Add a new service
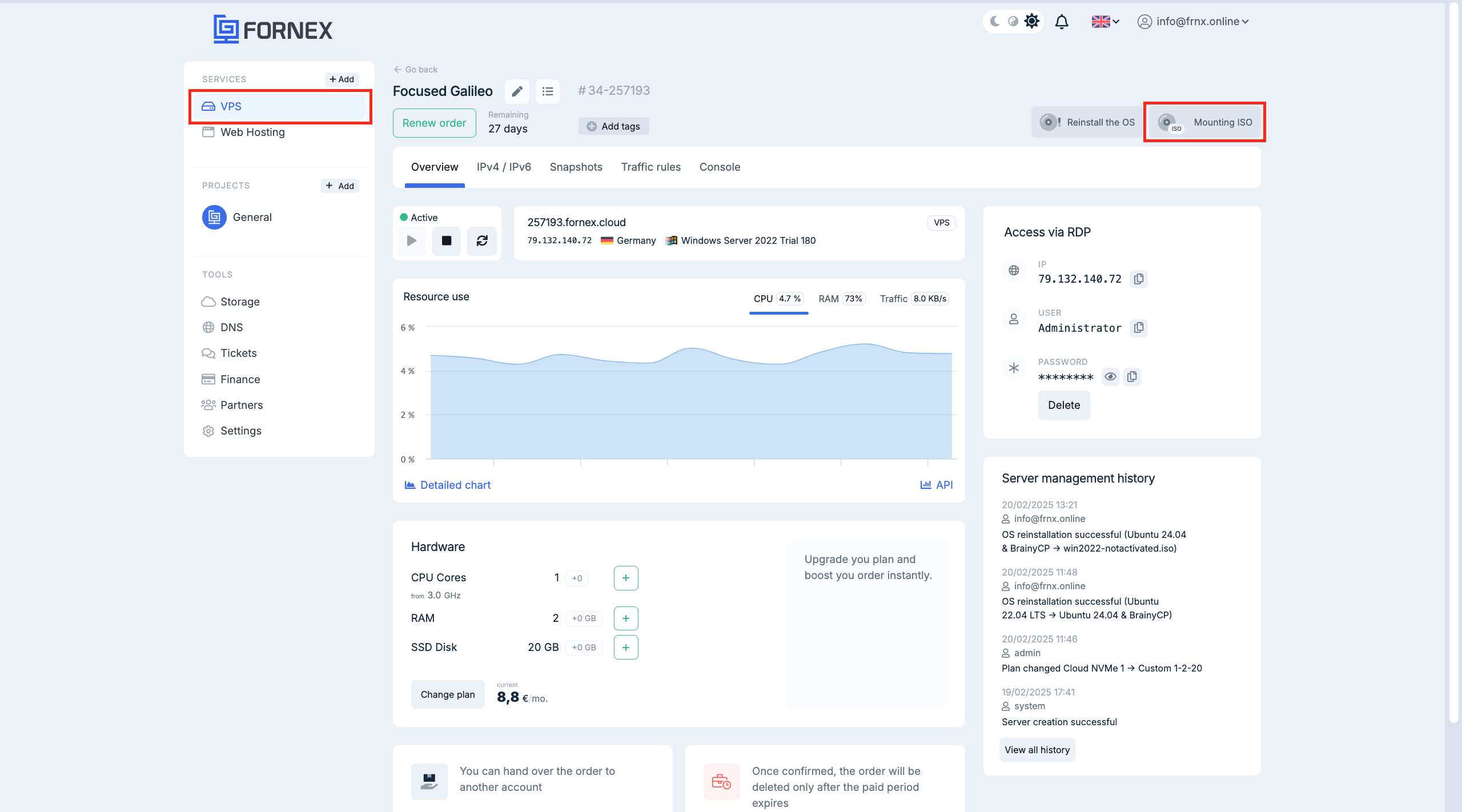This screenshot has height=812, width=1462. point(342,79)
